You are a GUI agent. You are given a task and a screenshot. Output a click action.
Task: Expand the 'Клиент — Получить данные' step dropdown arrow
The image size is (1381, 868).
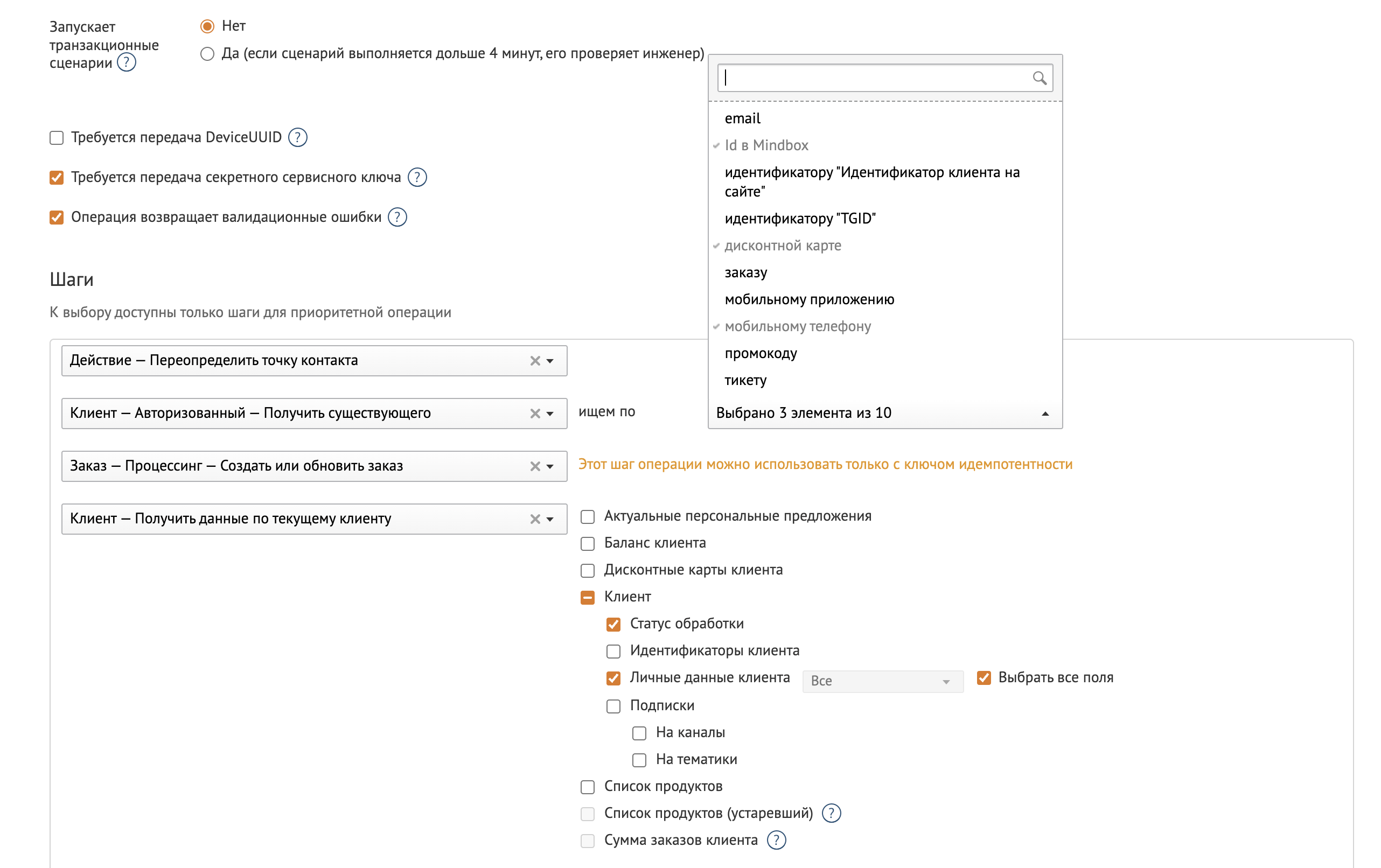(x=550, y=520)
